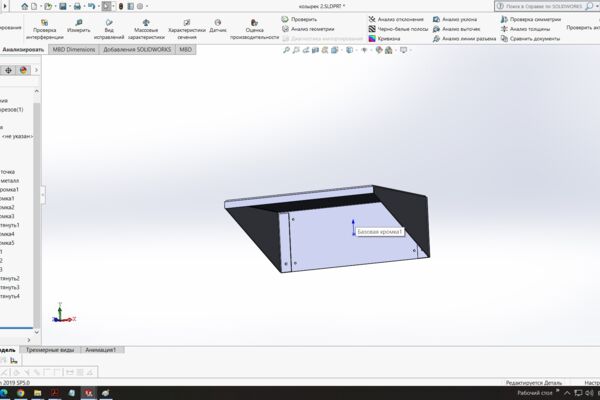
Task: Open Анализ толщины
Action: coord(525,29)
